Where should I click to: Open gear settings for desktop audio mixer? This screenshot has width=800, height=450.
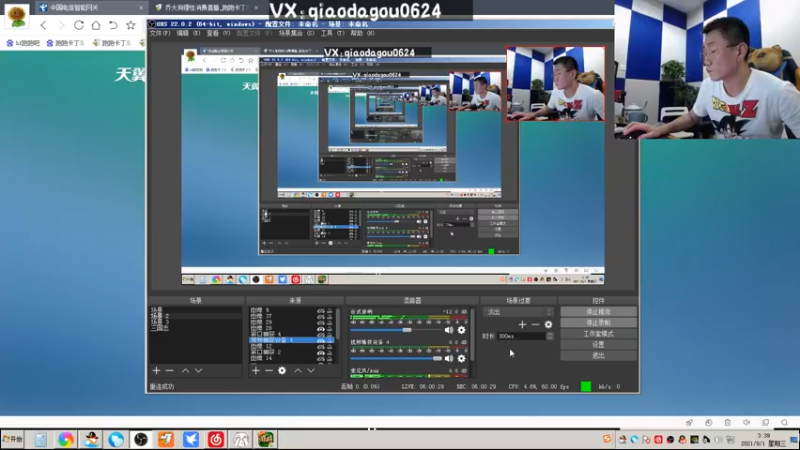tap(461, 330)
